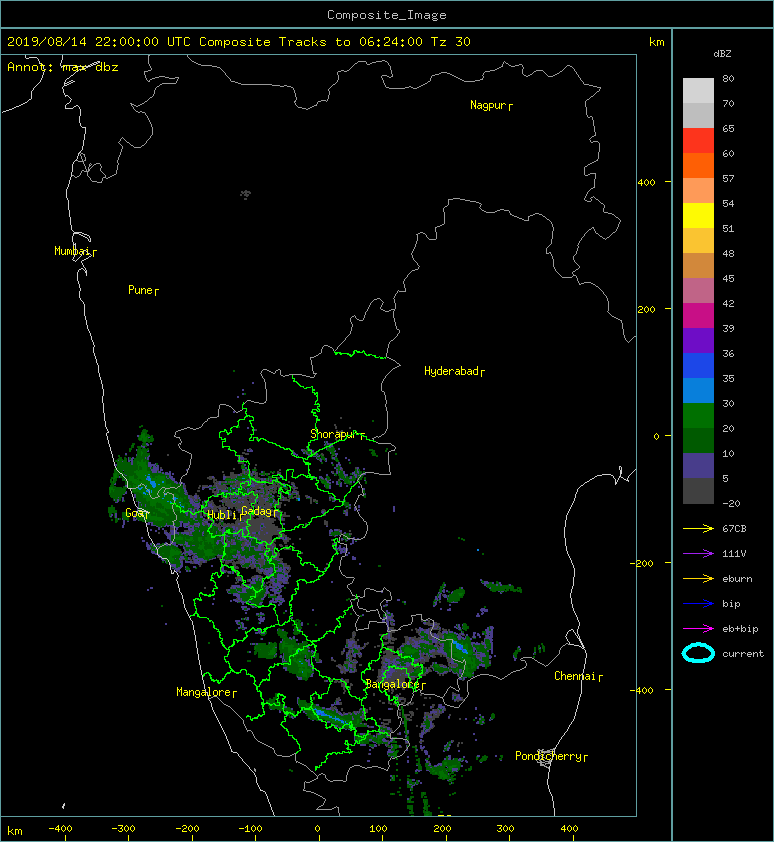This screenshot has height=842, width=774.
Task: Click the yellow 54 dBZ color swatch
Action: (698, 215)
